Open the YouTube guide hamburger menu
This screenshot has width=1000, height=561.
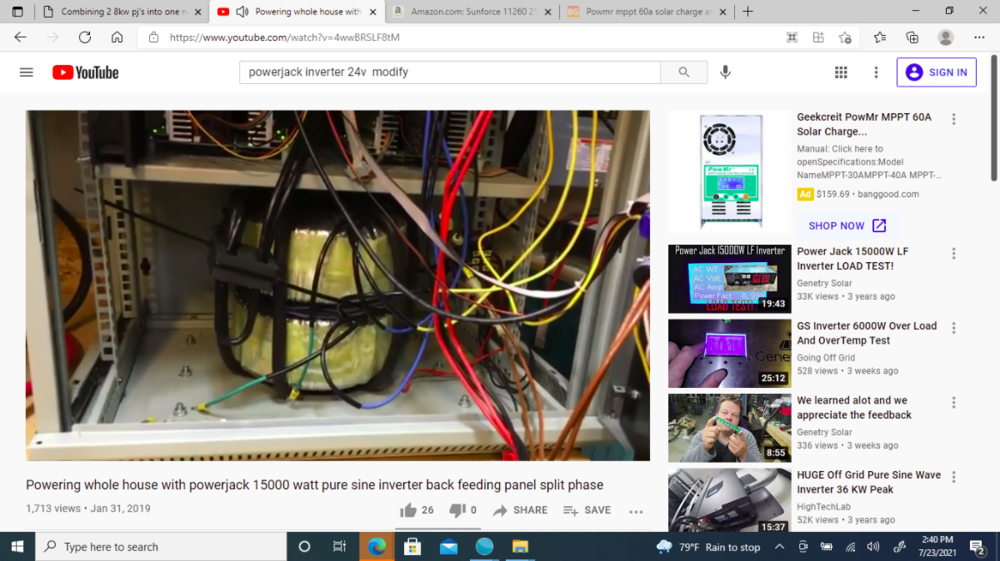click(x=26, y=72)
